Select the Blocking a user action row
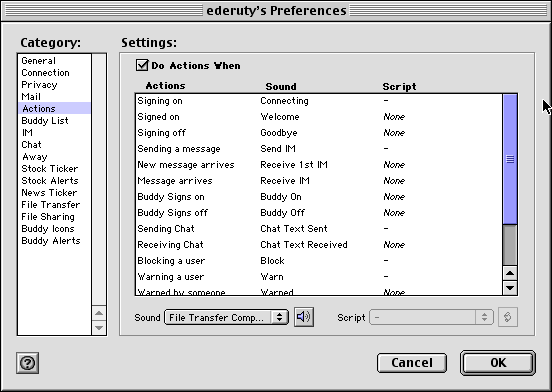Viewport: 552px width, 392px height. (x=319, y=261)
